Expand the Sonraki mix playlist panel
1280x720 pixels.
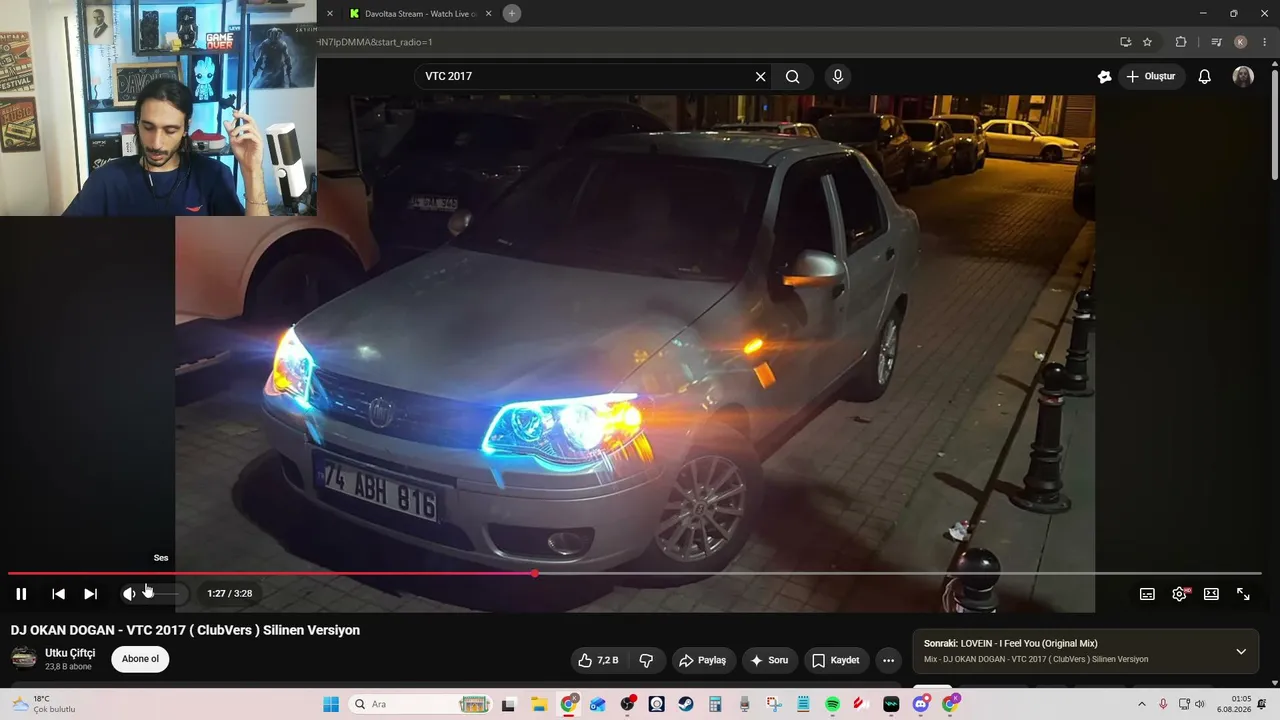point(1241,652)
